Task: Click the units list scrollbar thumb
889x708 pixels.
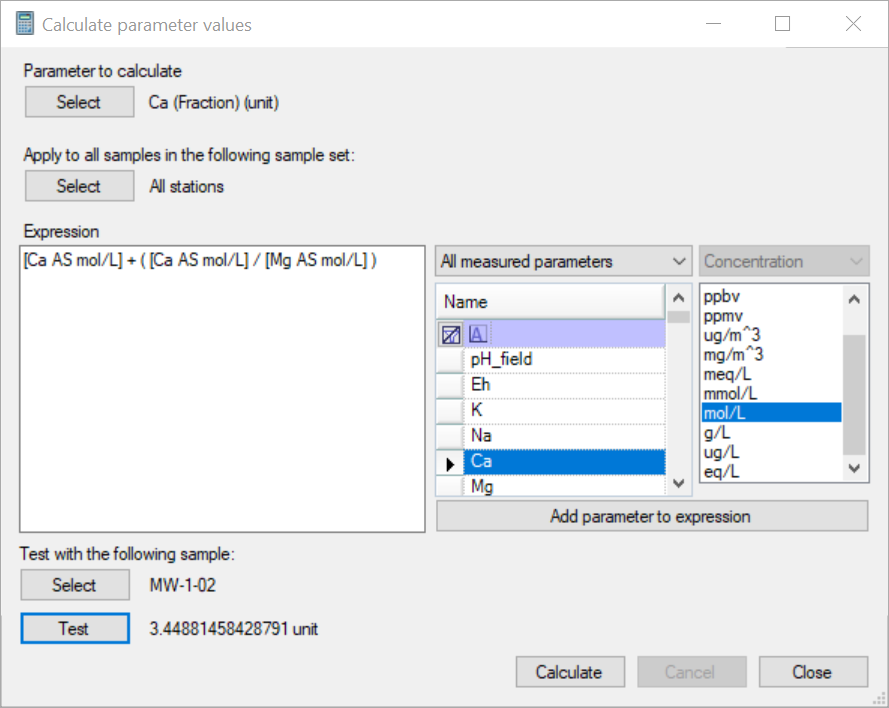Action: pos(854,395)
